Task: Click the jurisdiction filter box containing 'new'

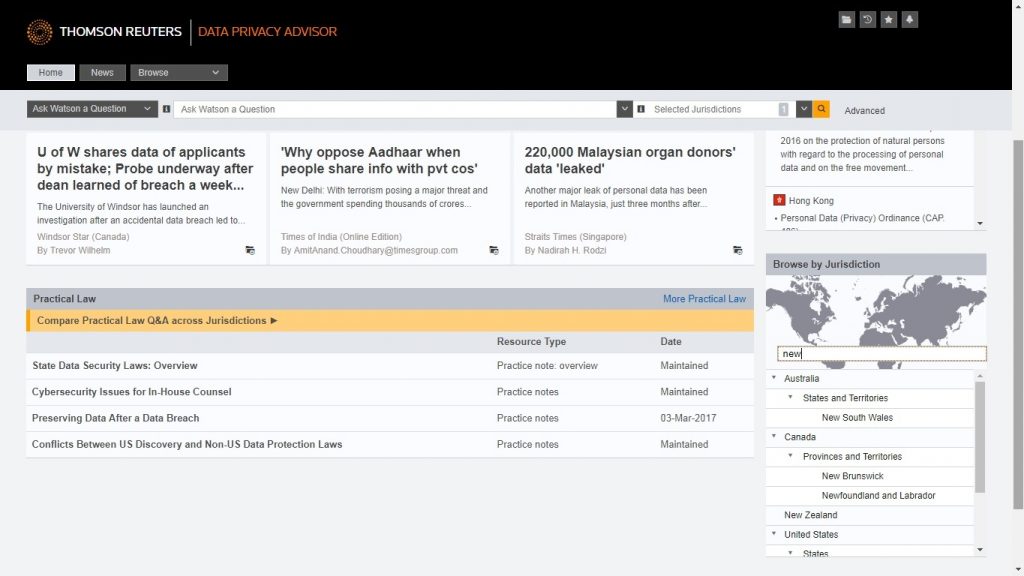Action: pyautogui.click(x=882, y=353)
